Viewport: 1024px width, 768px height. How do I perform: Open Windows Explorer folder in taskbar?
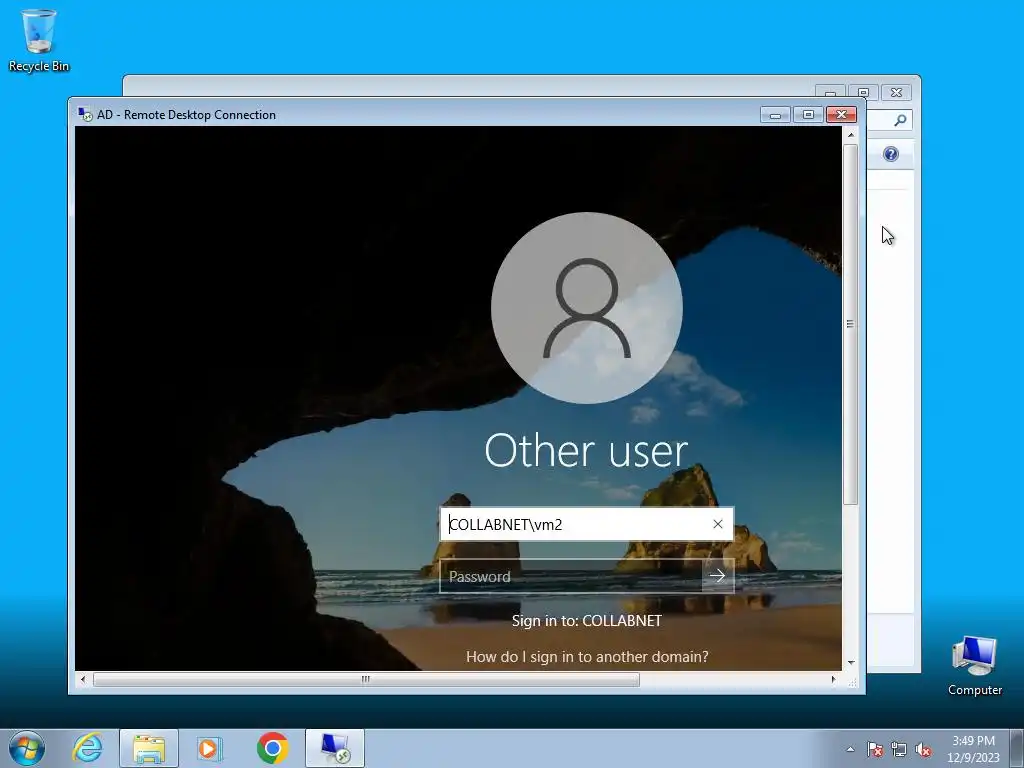[149, 748]
